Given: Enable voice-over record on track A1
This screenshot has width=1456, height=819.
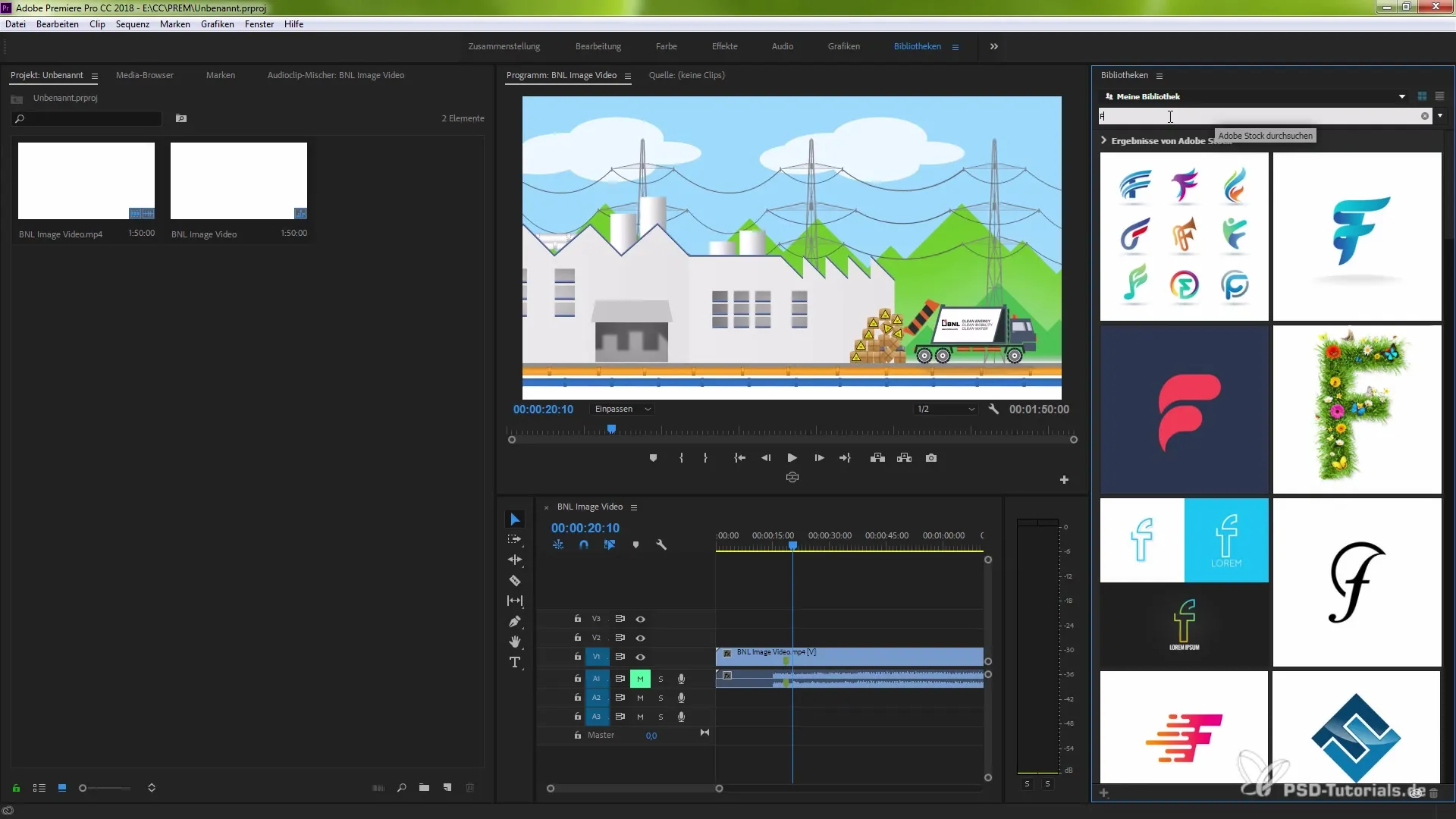Looking at the screenshot, I should [681, 679].
